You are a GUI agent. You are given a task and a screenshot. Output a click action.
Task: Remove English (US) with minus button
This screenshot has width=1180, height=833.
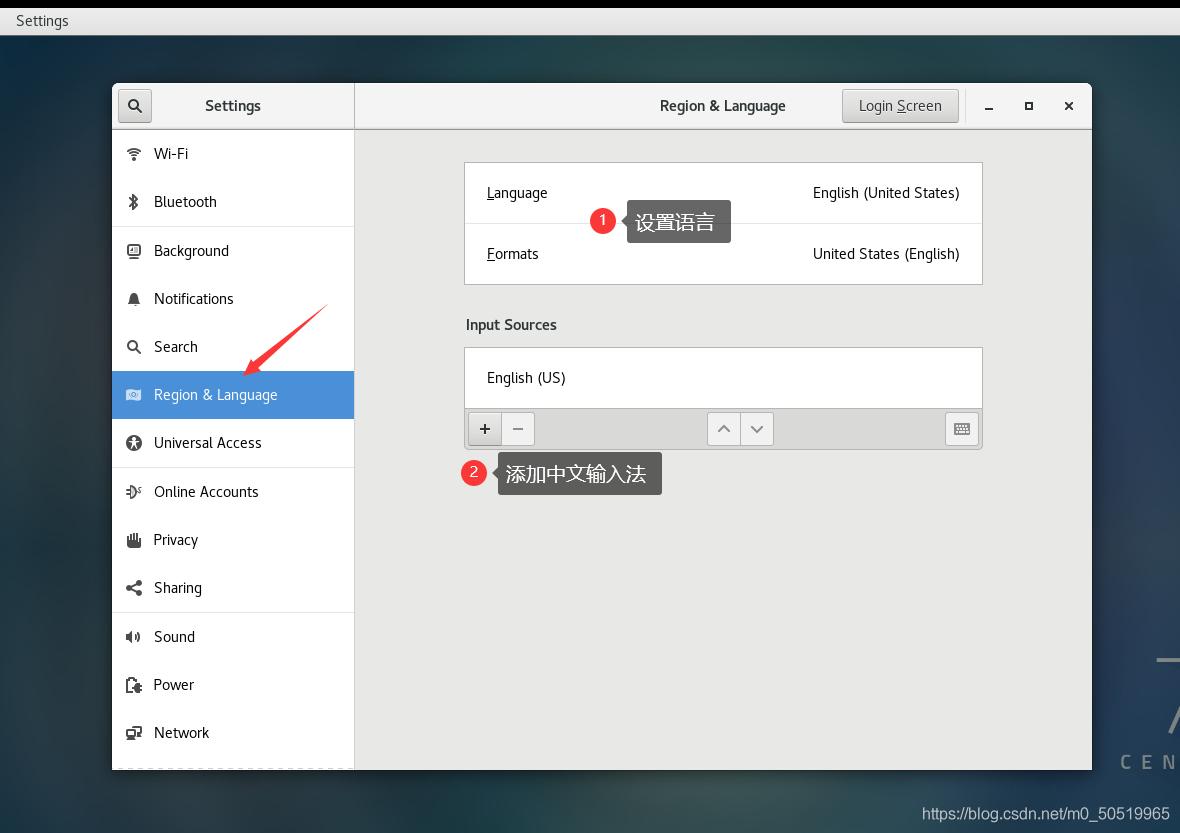(518, 428)
